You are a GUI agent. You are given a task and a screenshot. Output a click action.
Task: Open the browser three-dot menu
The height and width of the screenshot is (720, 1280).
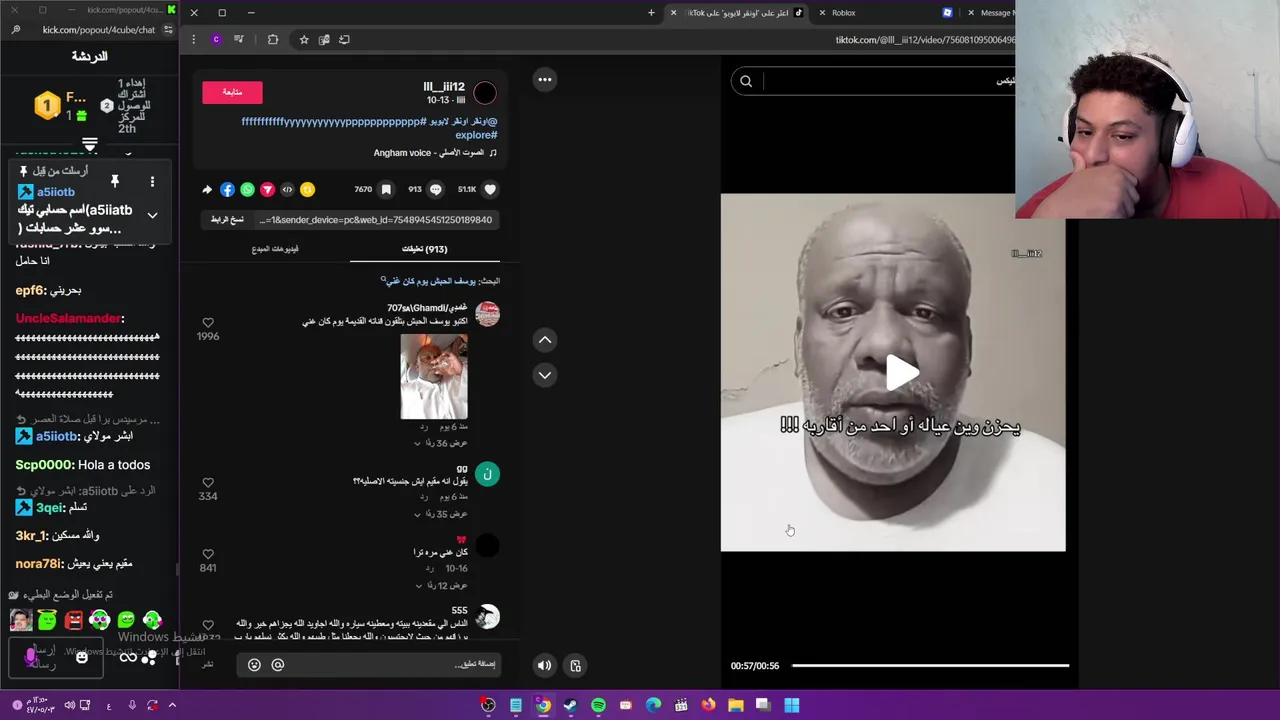click(194, 39)
